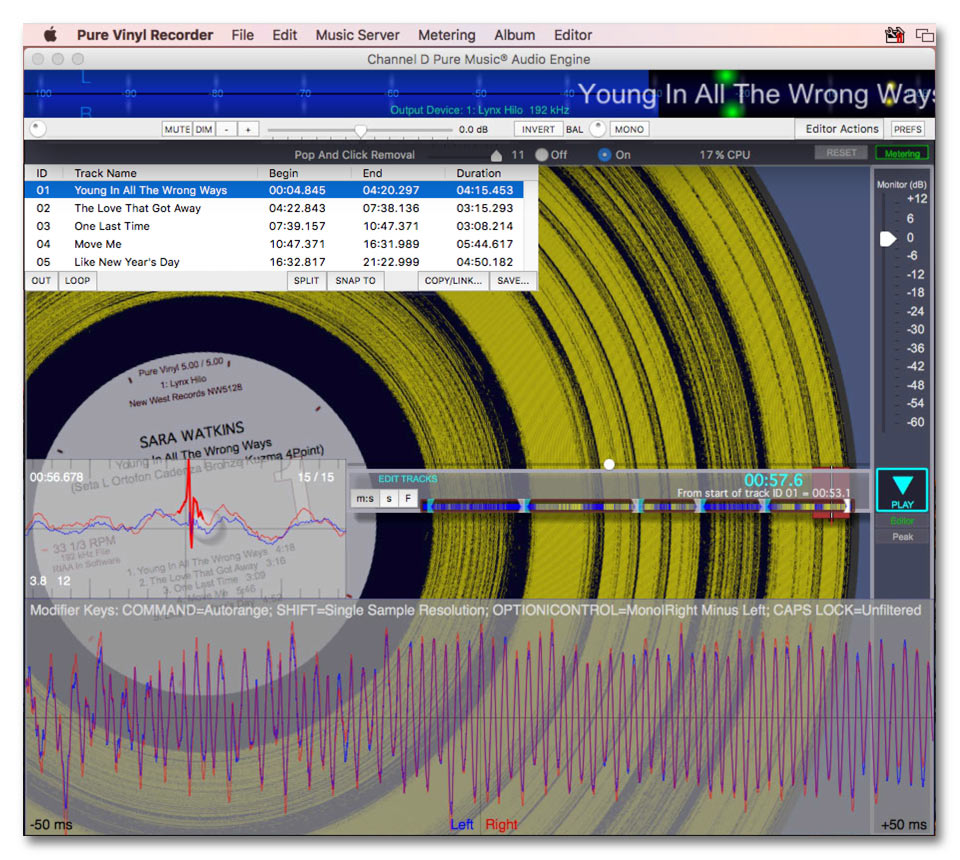
Task: Toggle the INVERT polarity button
Action: tap(538, 129)
